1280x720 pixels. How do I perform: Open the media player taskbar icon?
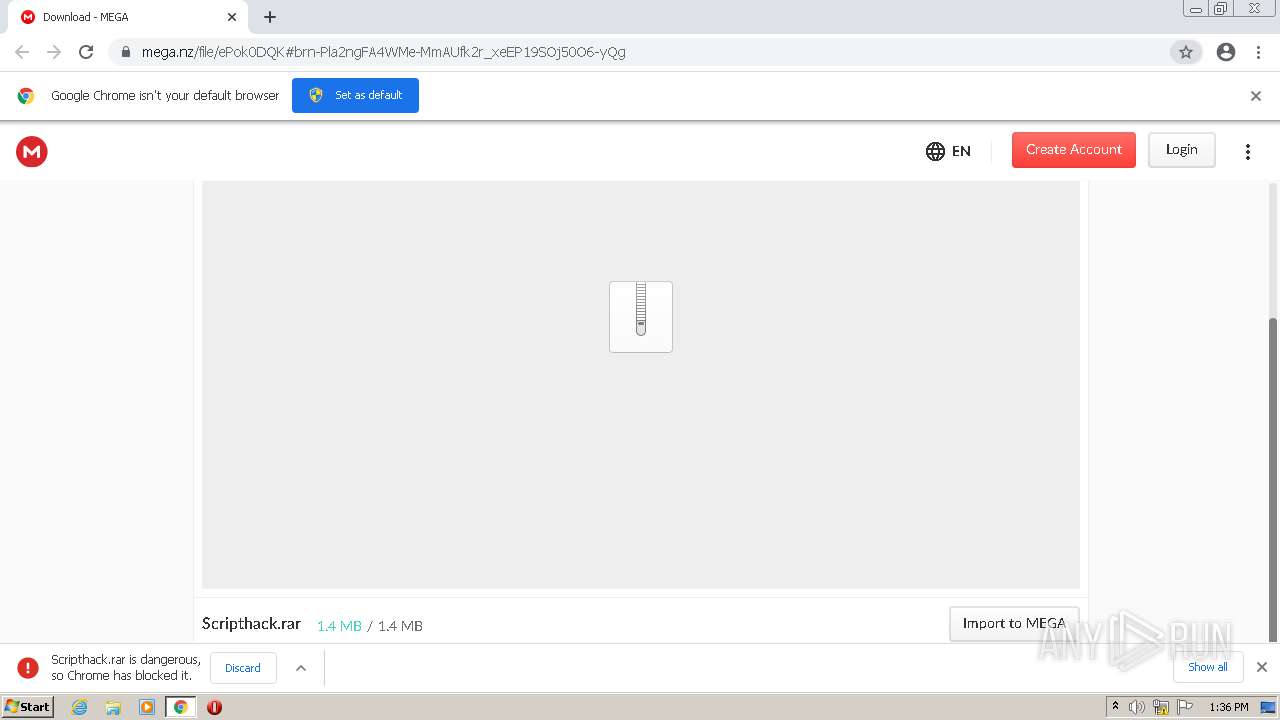147,707
